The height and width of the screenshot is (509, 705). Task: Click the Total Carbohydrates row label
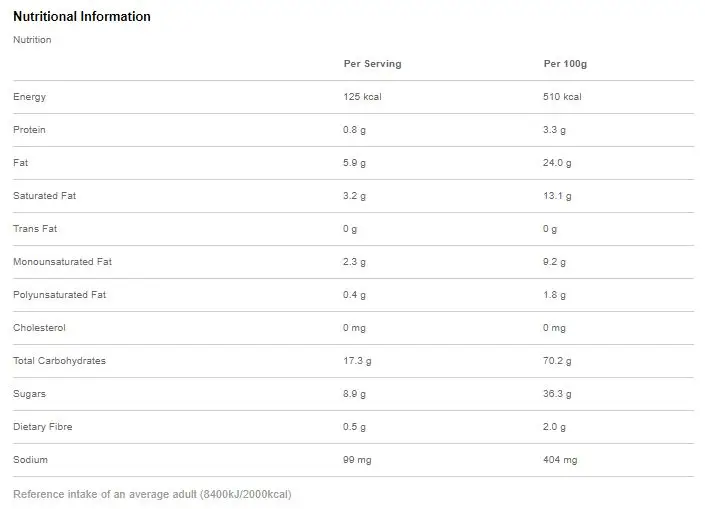coord(59,361)
